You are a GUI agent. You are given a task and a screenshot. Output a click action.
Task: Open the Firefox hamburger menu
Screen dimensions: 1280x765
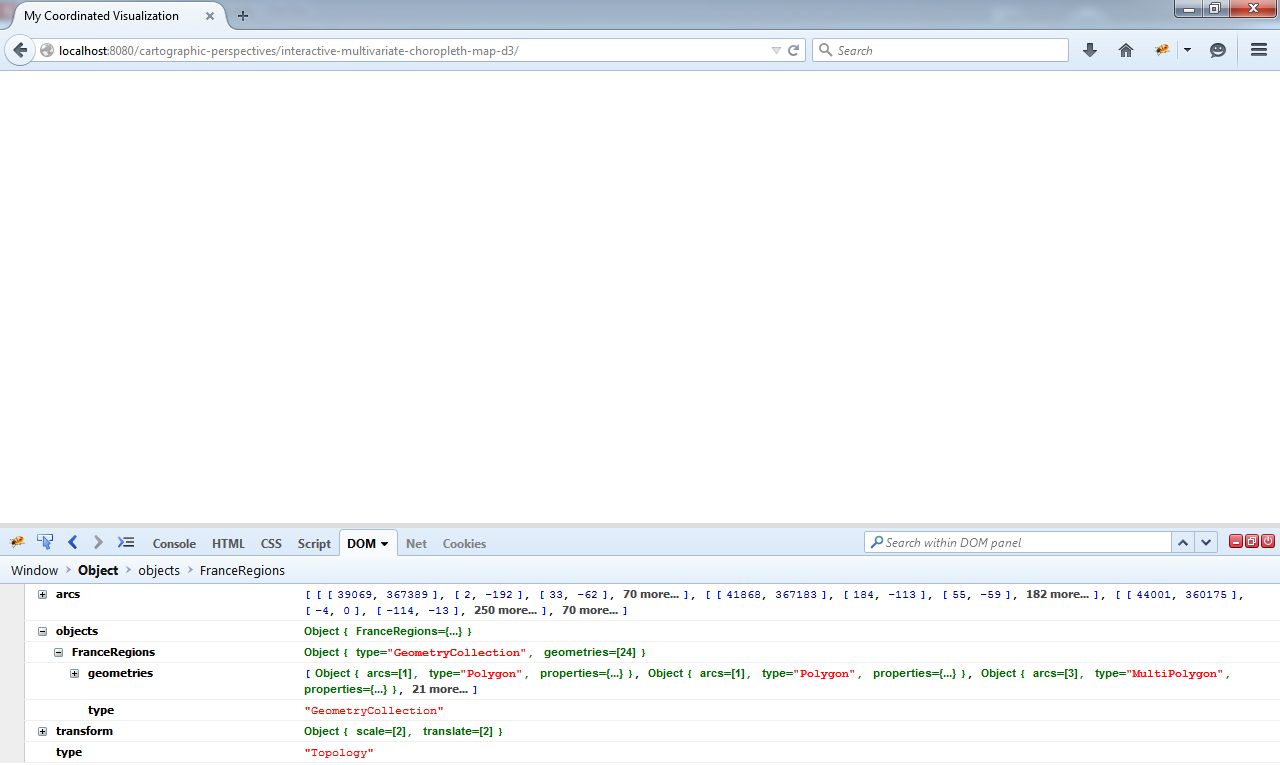1259,50
